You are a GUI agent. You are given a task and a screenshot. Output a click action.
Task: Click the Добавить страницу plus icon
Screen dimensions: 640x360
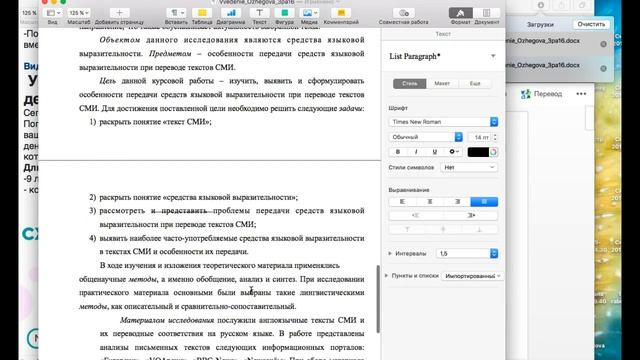pos(119,13)
